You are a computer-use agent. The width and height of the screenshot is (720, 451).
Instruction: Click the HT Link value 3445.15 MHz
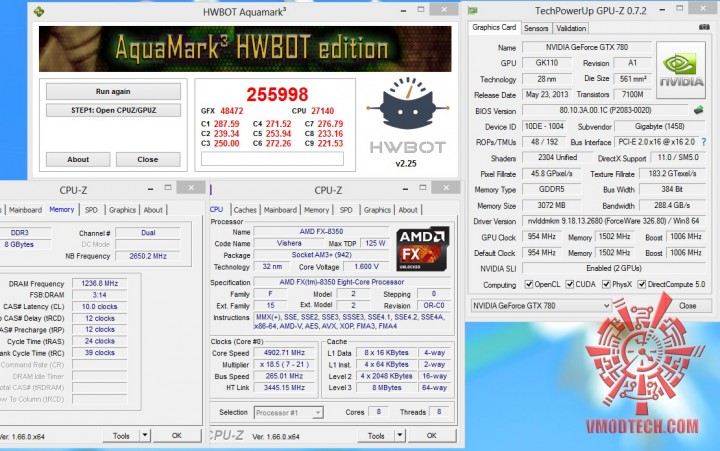pyautogui.click(x=284, y=388)
